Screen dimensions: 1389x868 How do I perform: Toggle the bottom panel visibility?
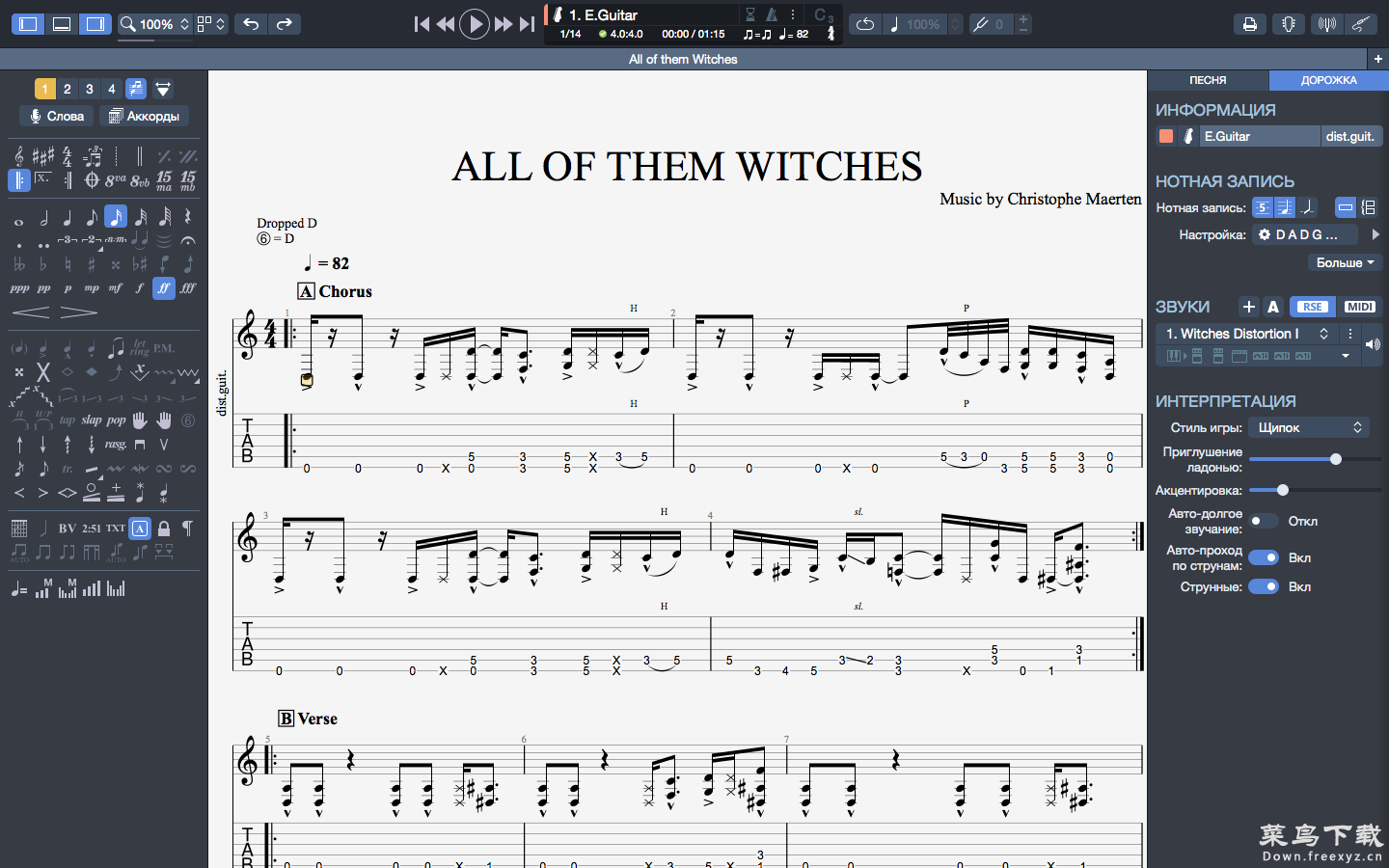point(62,24)
